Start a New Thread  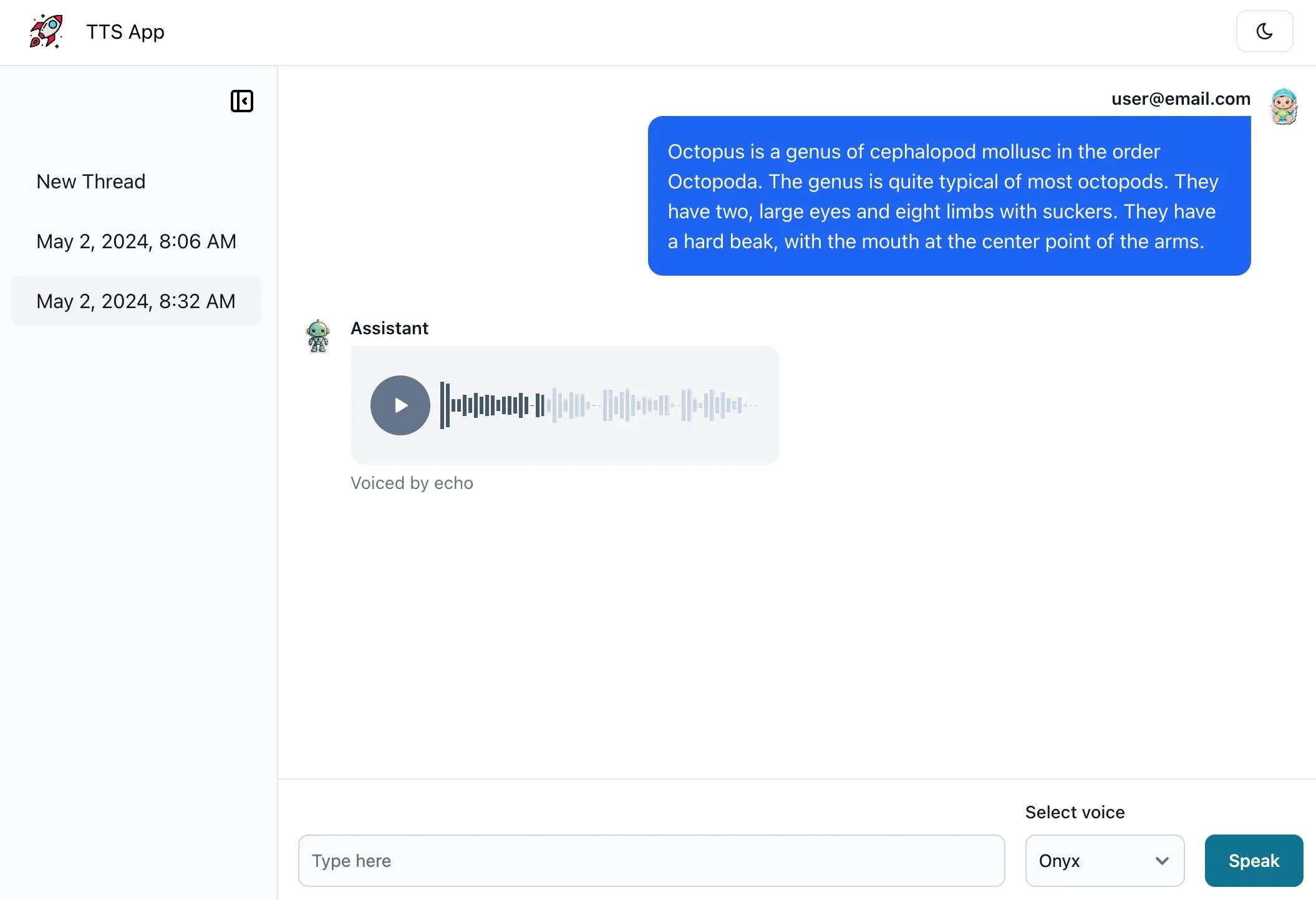pos(90,181)
